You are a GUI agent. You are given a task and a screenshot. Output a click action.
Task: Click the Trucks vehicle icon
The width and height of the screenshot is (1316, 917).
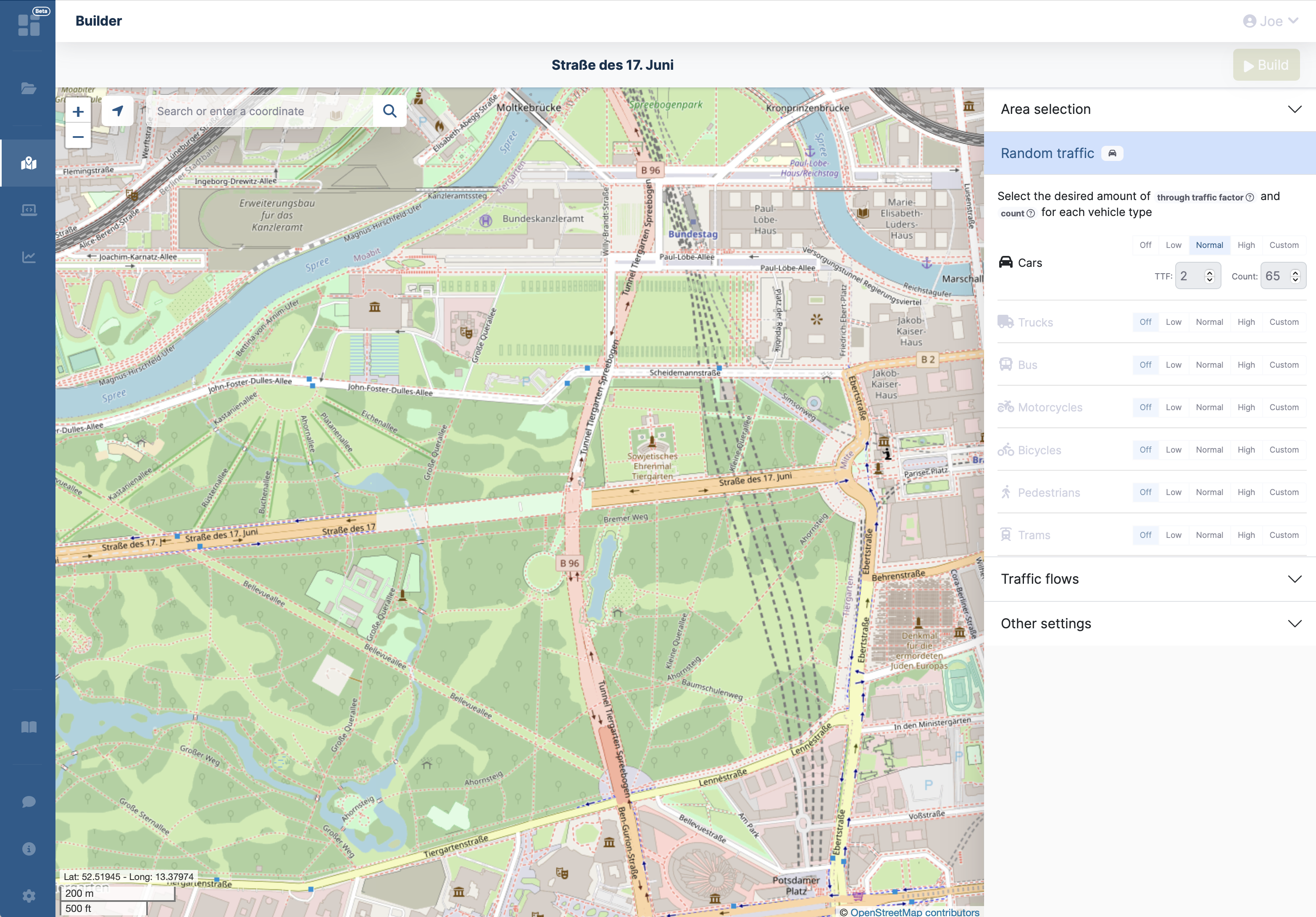1005,321
